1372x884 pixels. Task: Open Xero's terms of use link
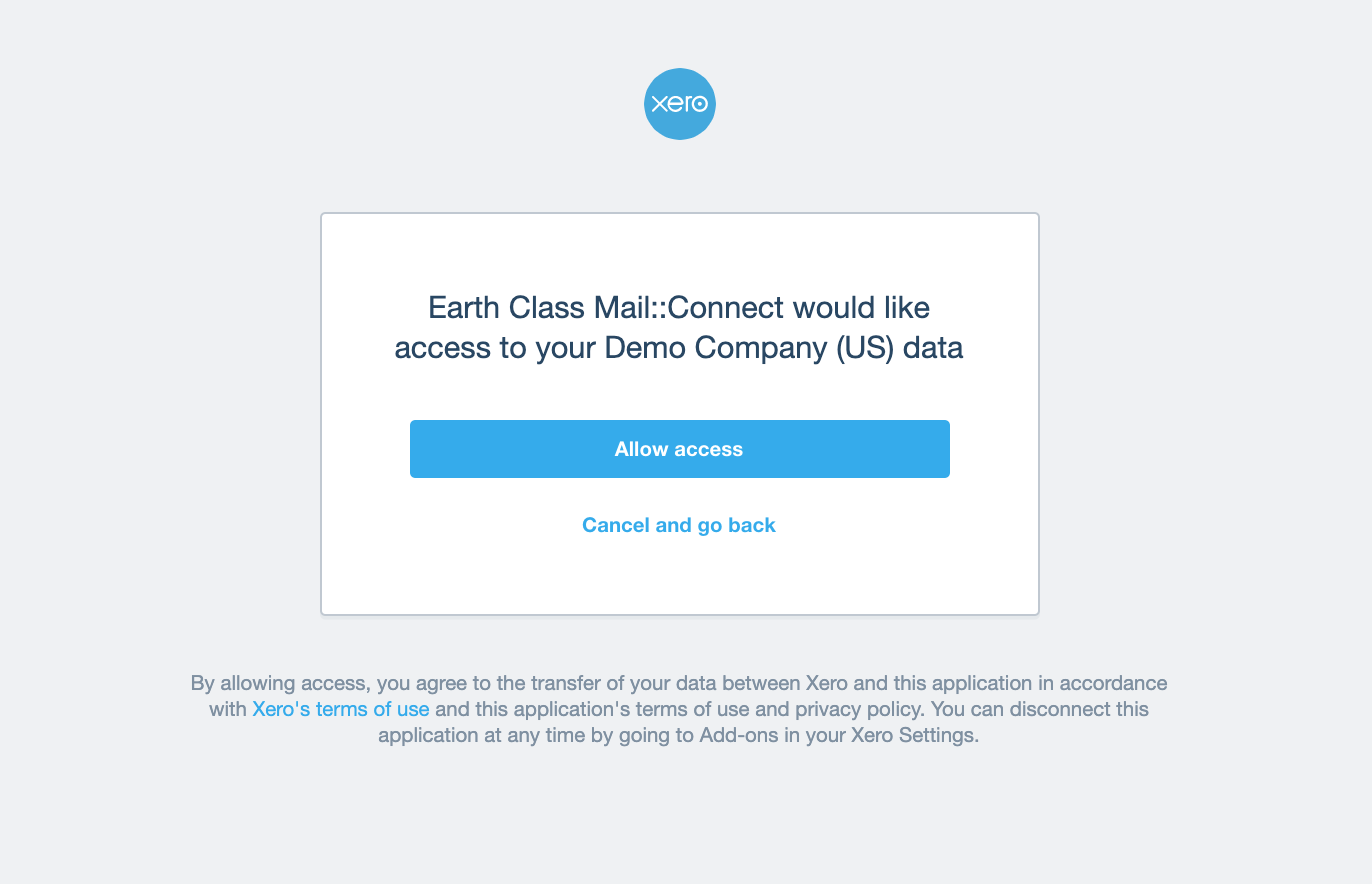coord(341,709)
